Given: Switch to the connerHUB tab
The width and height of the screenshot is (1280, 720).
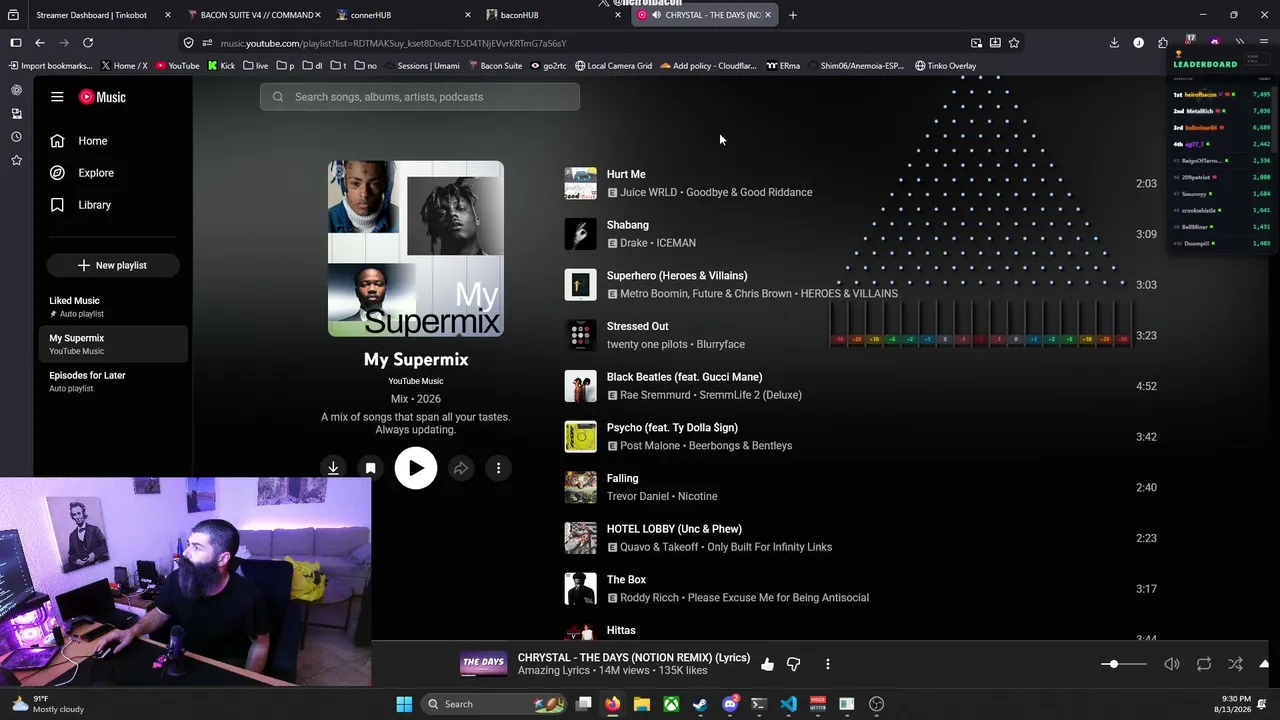Looking at the screenshot, I should tap(404, 15).
